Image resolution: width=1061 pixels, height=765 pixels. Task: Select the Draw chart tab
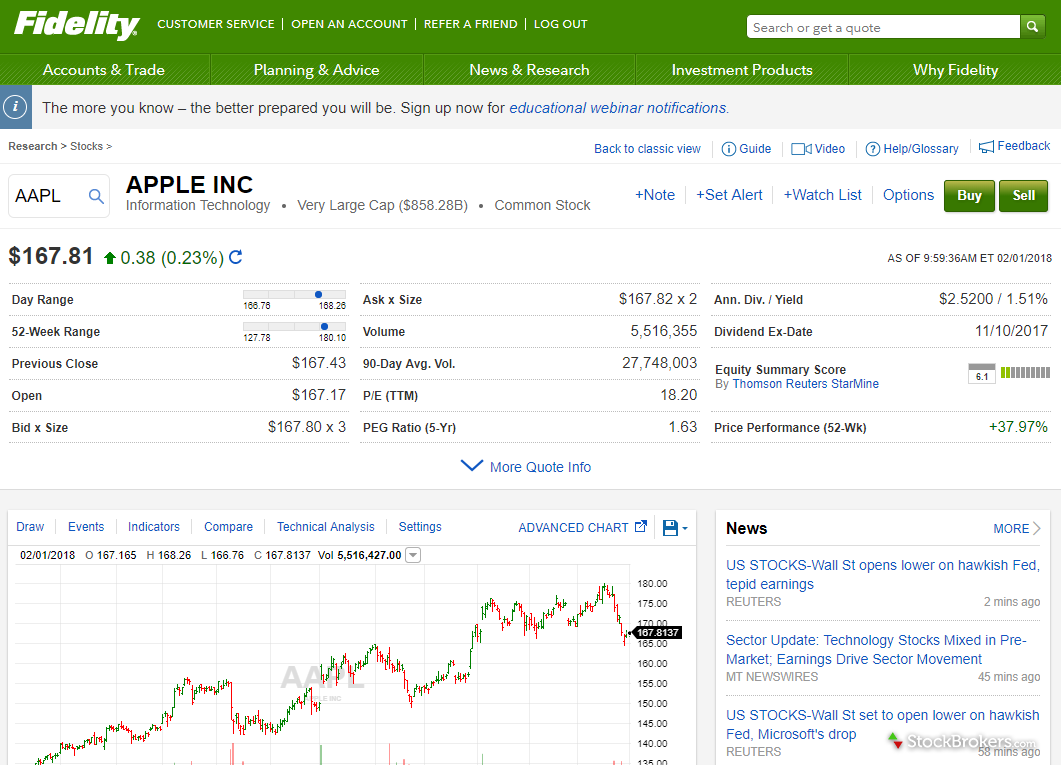(30, 527)
